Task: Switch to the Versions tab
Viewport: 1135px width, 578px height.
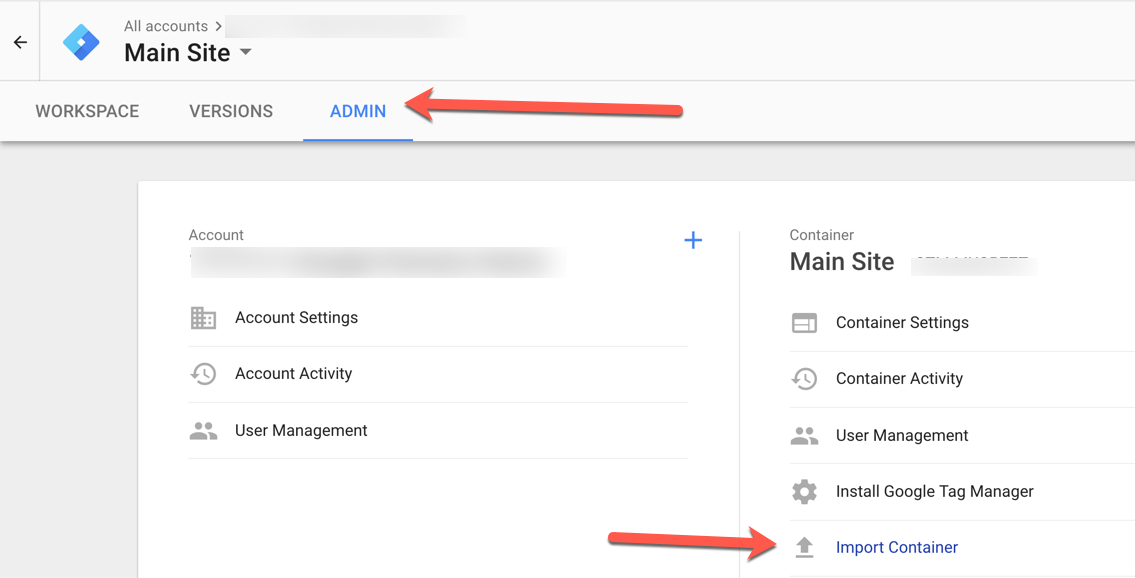Action: pyautogui.click(x=231, y=111)
